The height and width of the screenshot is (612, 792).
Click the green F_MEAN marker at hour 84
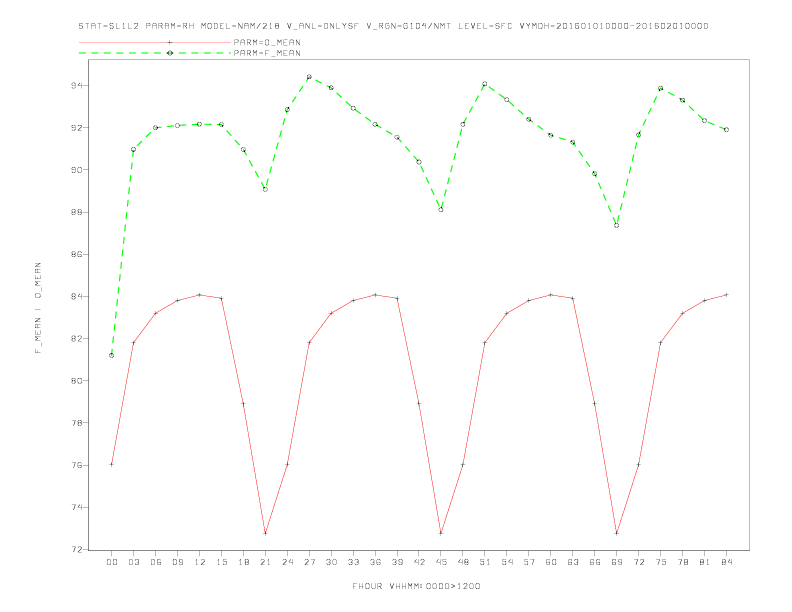coord(726,130)
